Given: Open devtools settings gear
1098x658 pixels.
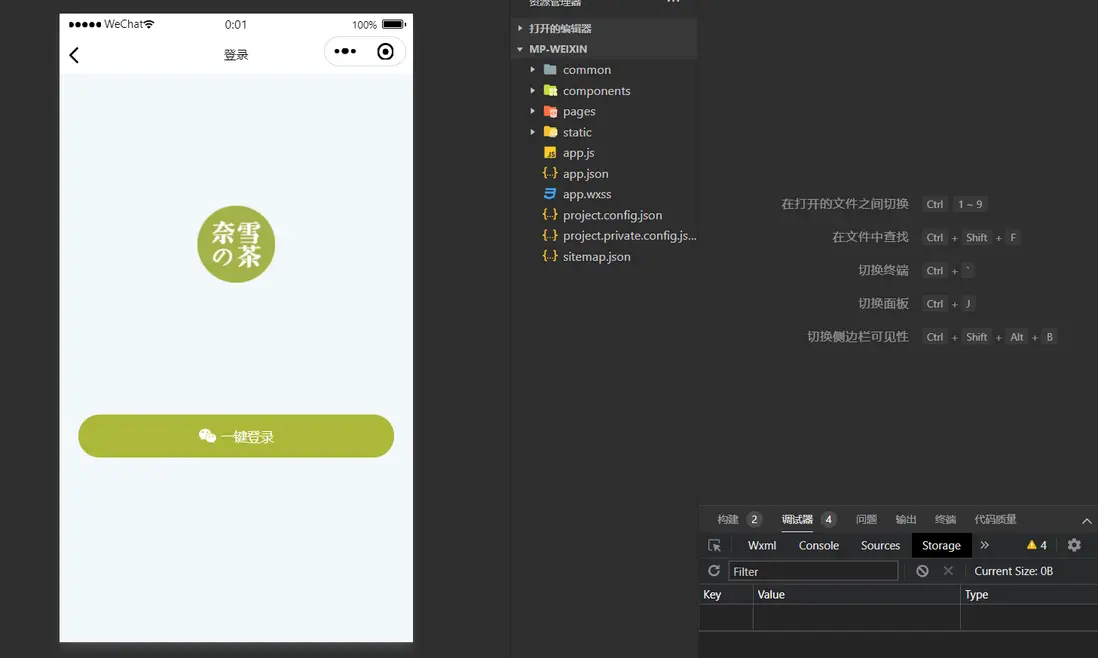Looking at the screenshot, I should [x=1074, y=545].
